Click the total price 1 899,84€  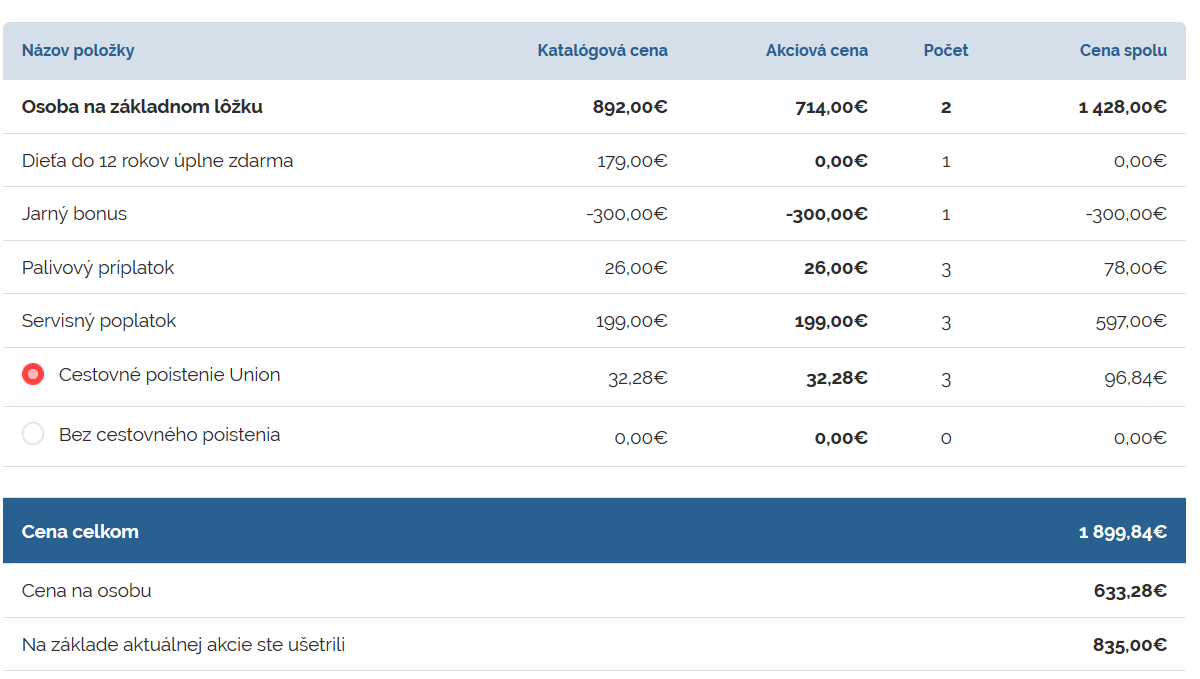(x=1122, y=532)
